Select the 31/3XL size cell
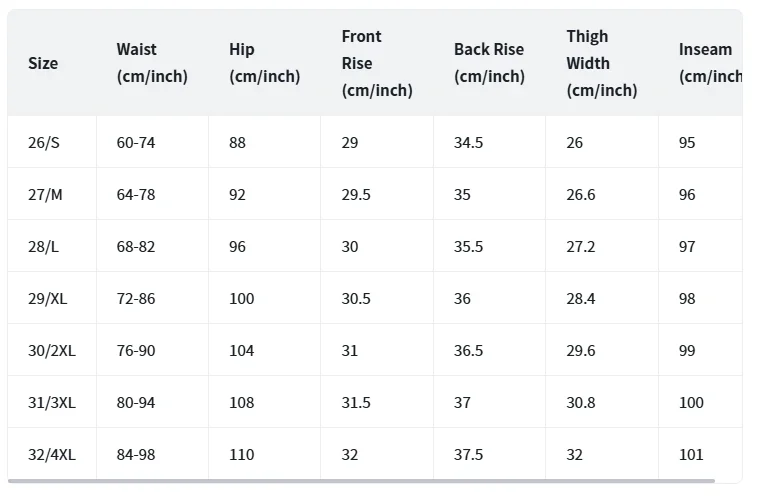 click(52, 402)
